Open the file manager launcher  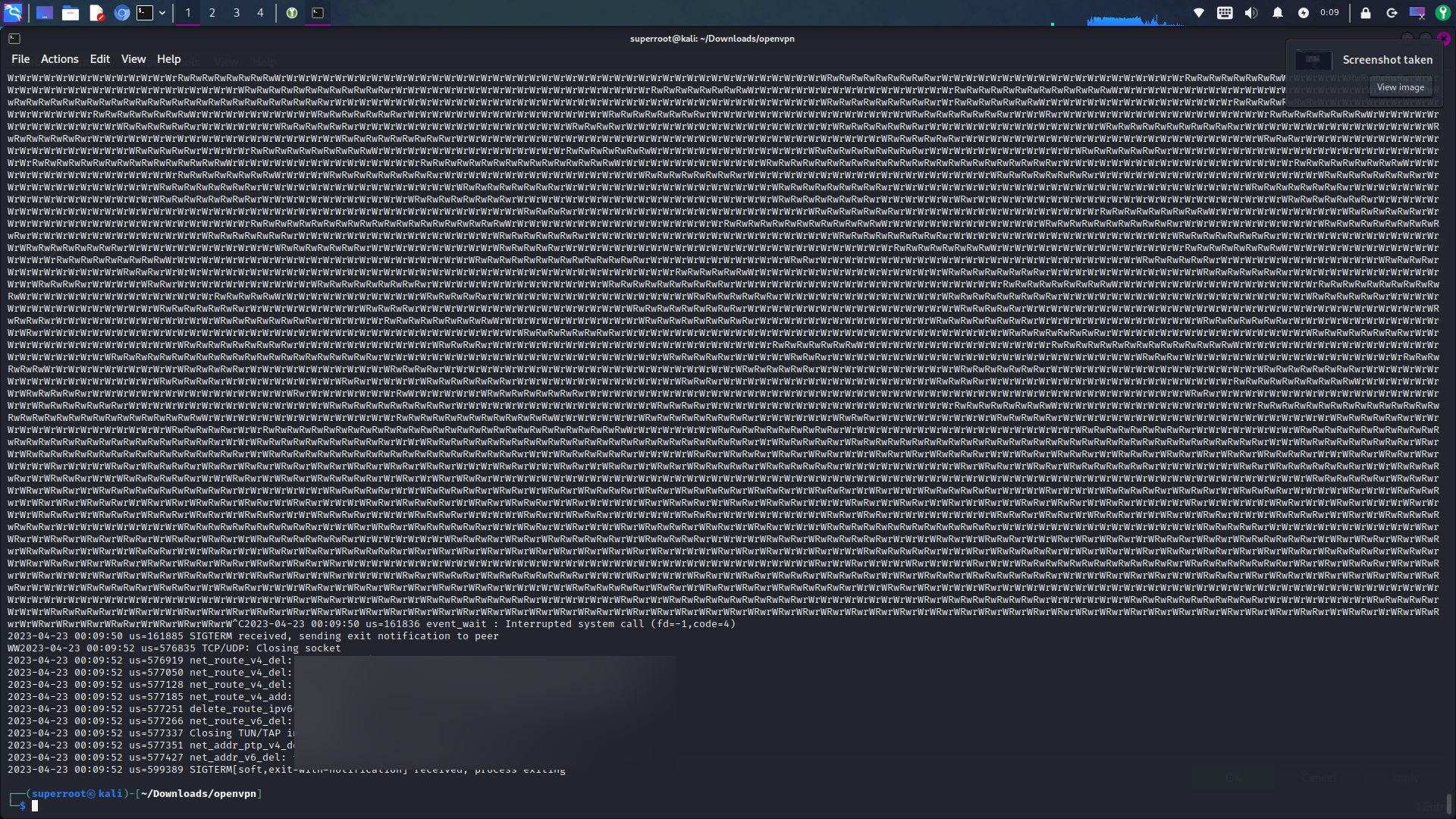[x=71, y=13]
